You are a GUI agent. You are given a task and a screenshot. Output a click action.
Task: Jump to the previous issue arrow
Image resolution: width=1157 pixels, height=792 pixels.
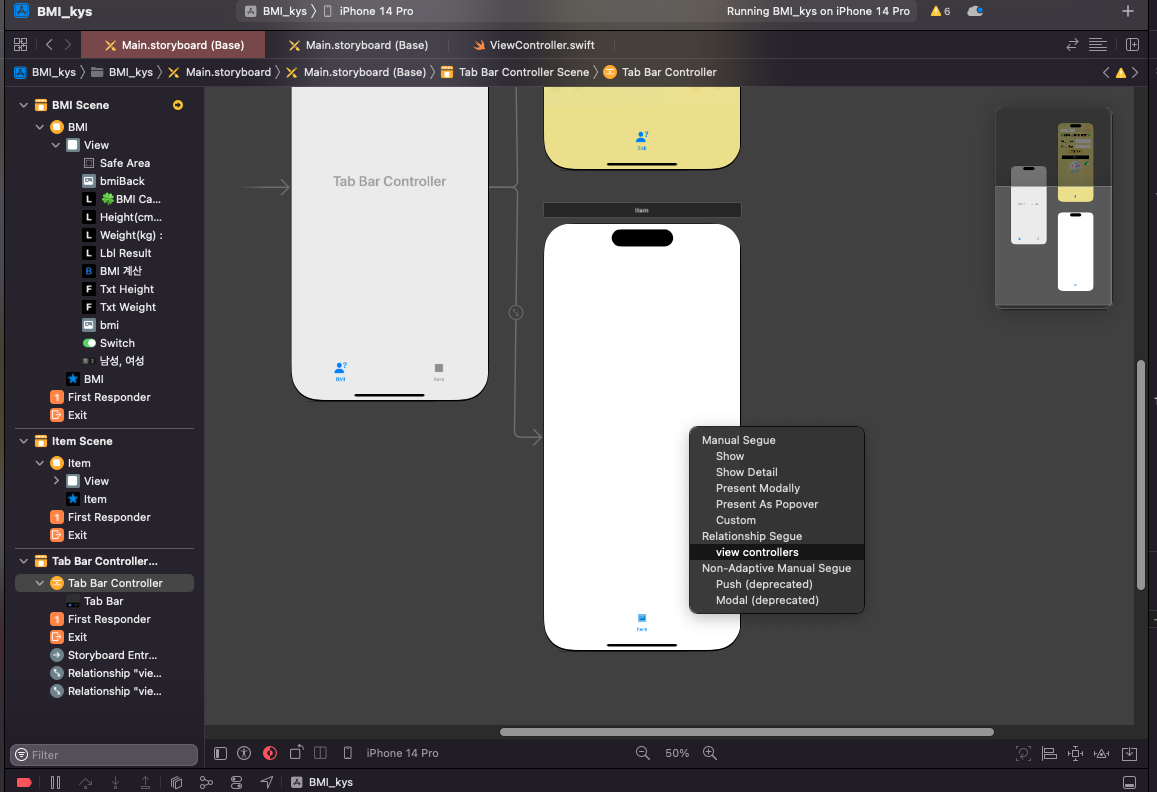pos(1105,72)
